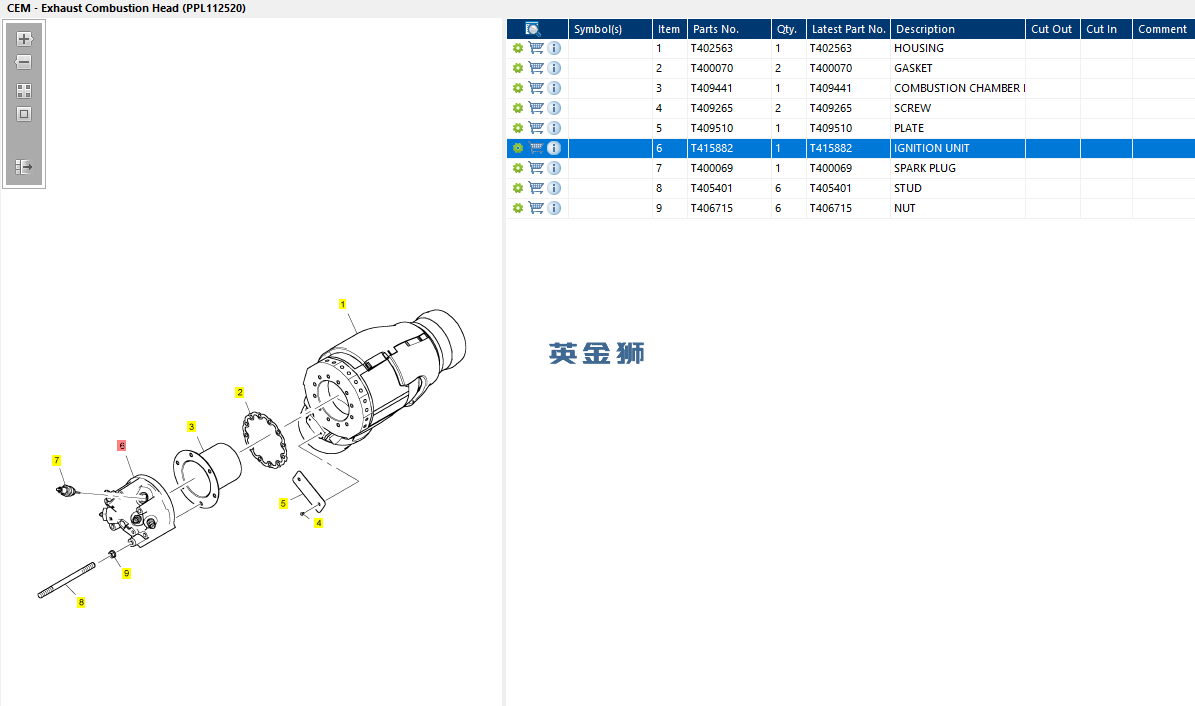Viewport: 1195px width, 706px height.
Task: Sort by the Item column header
Action: click(x=669, y=29)
